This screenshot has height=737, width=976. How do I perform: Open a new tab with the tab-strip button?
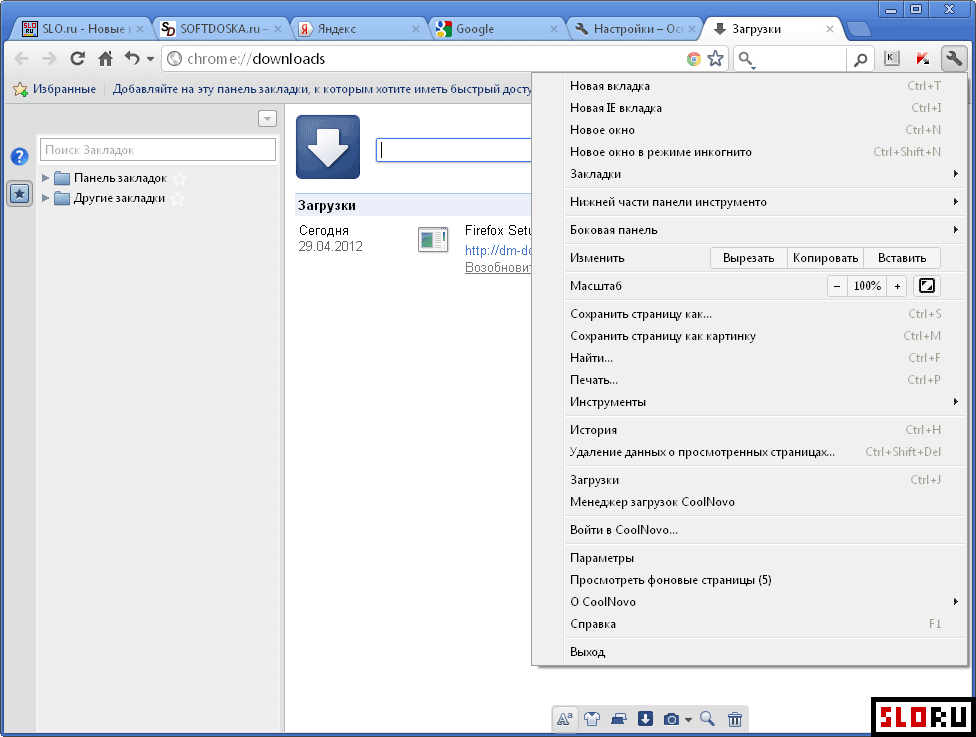click(859, 29)
